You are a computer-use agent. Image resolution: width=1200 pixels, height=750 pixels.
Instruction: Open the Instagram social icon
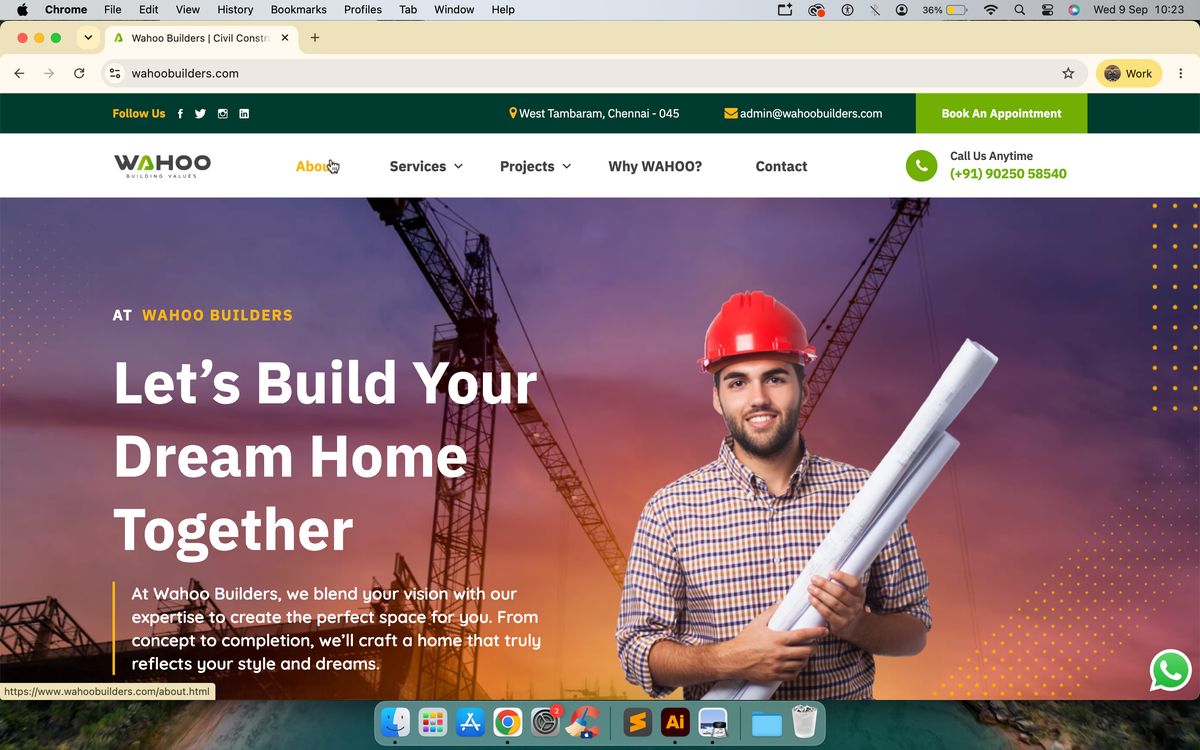pos(223,114)
